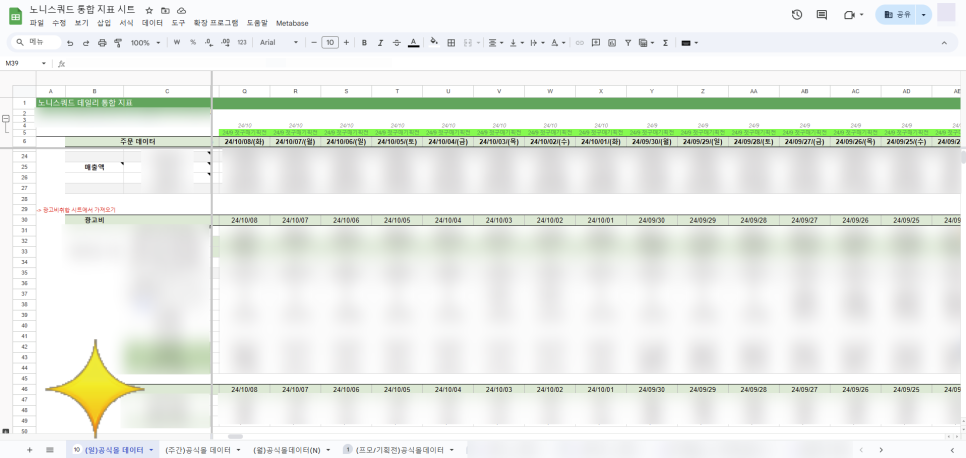Collapse row group with minus toggle
Viewport: 966px width, 458px height.
(6, 118)
